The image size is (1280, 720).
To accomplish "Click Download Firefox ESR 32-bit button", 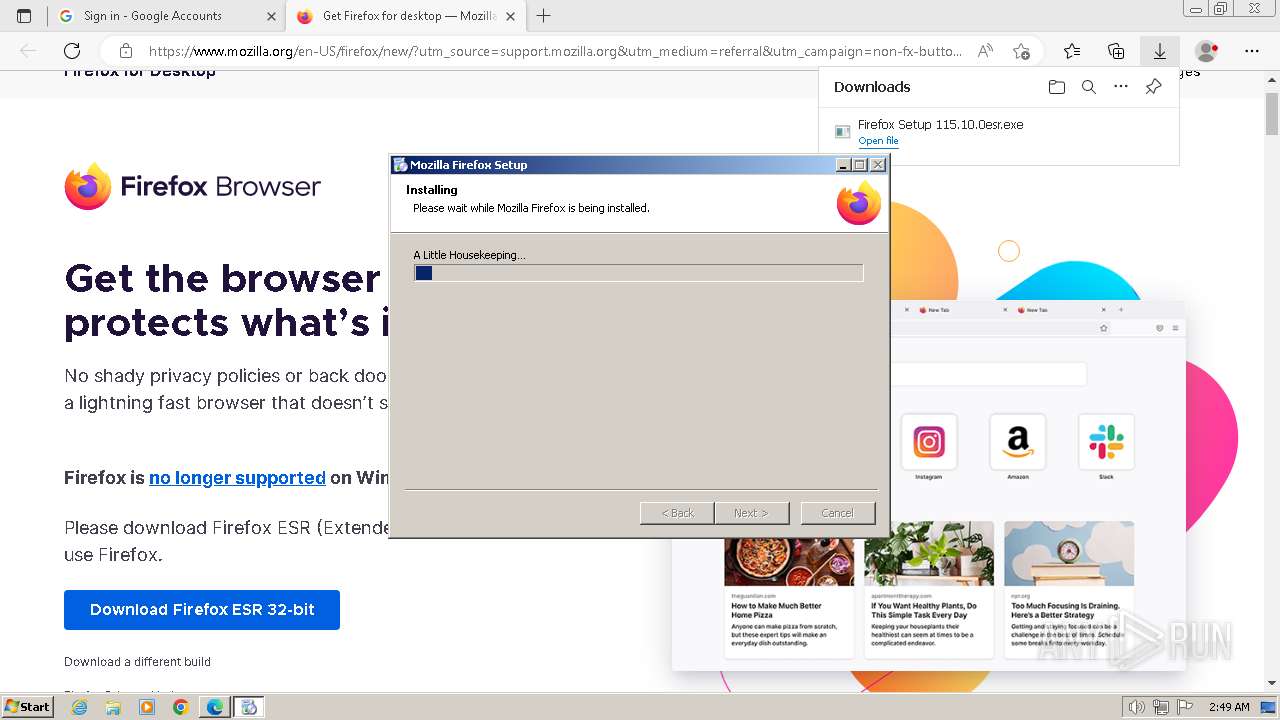I will coord(202,610).
